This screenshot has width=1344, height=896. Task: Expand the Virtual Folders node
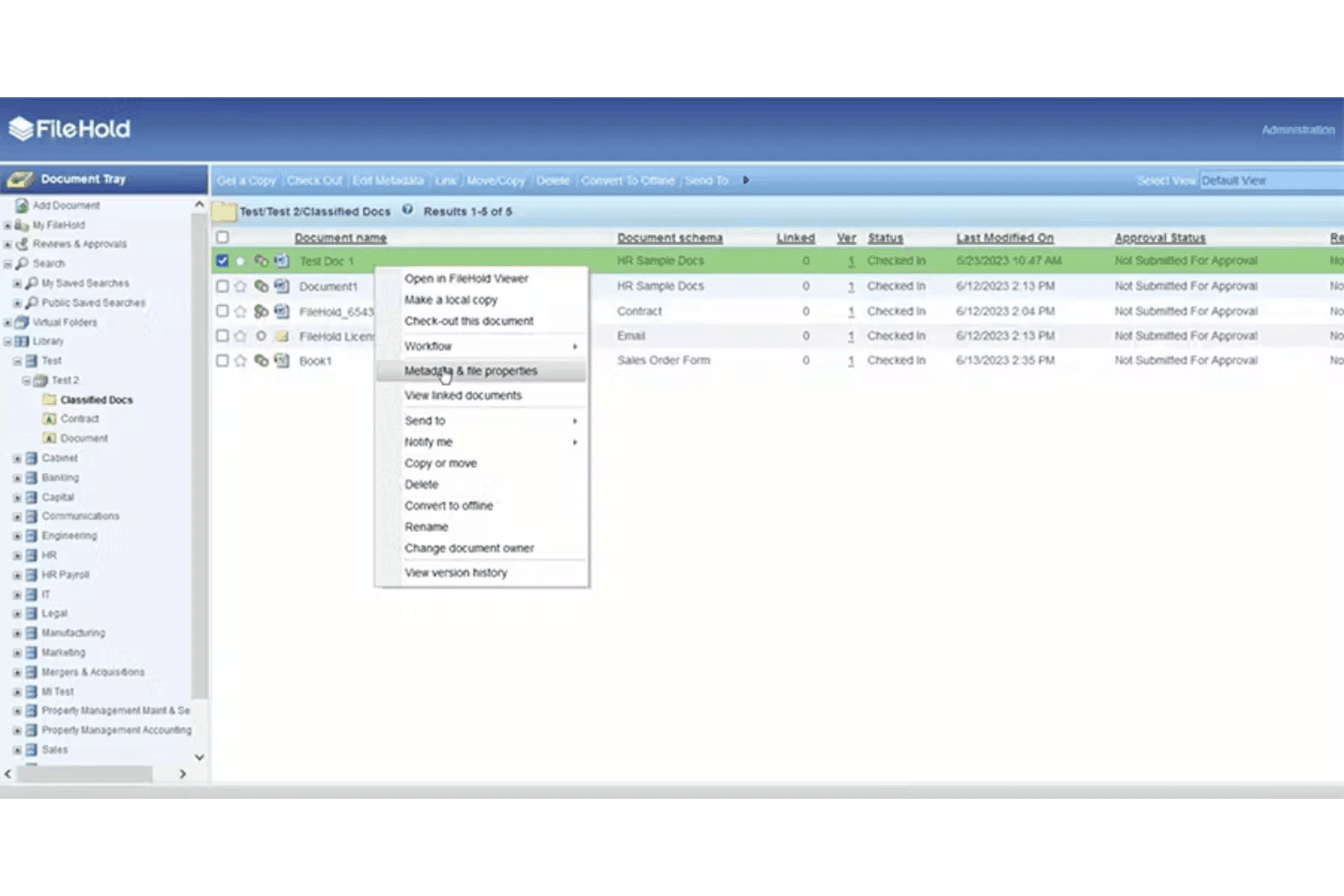8,322
